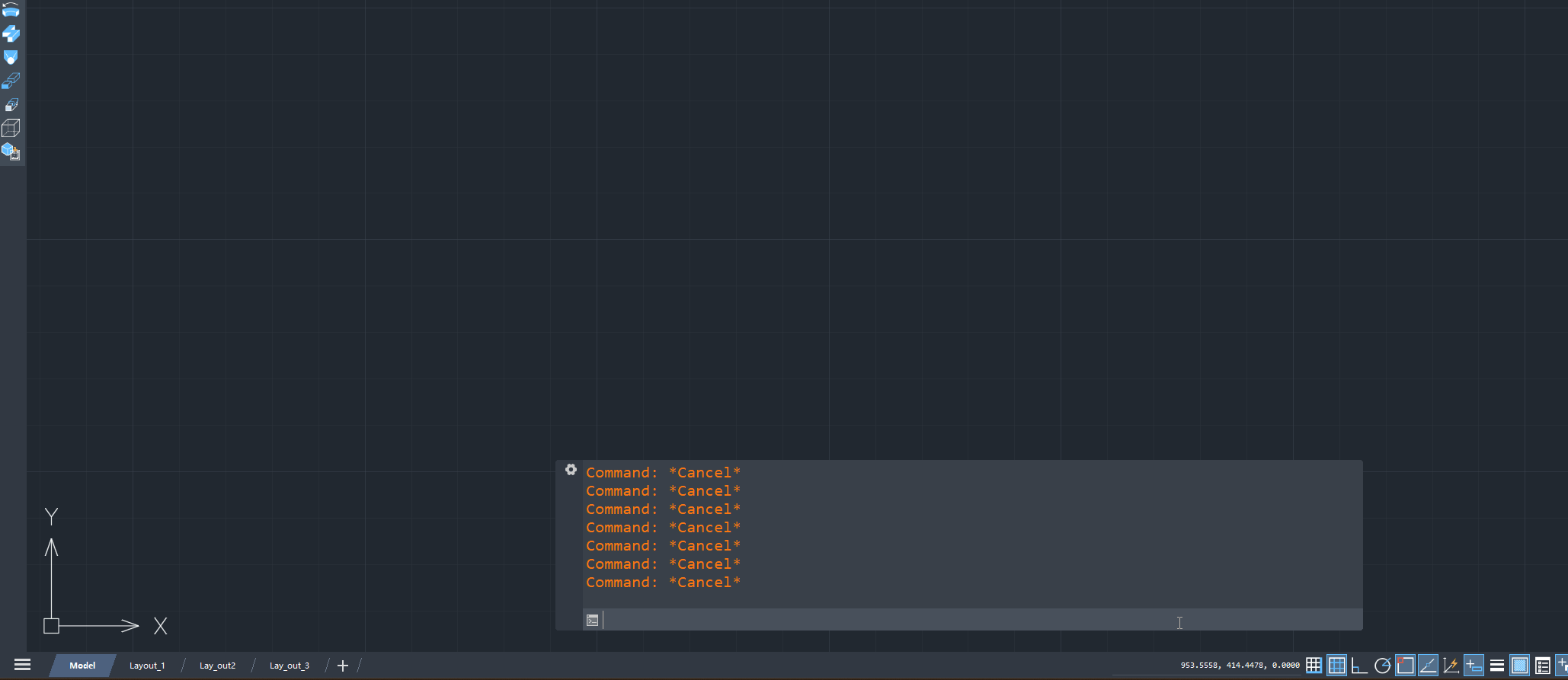
Task: Toggle polar tracking circle icon
Action: 1382,666
